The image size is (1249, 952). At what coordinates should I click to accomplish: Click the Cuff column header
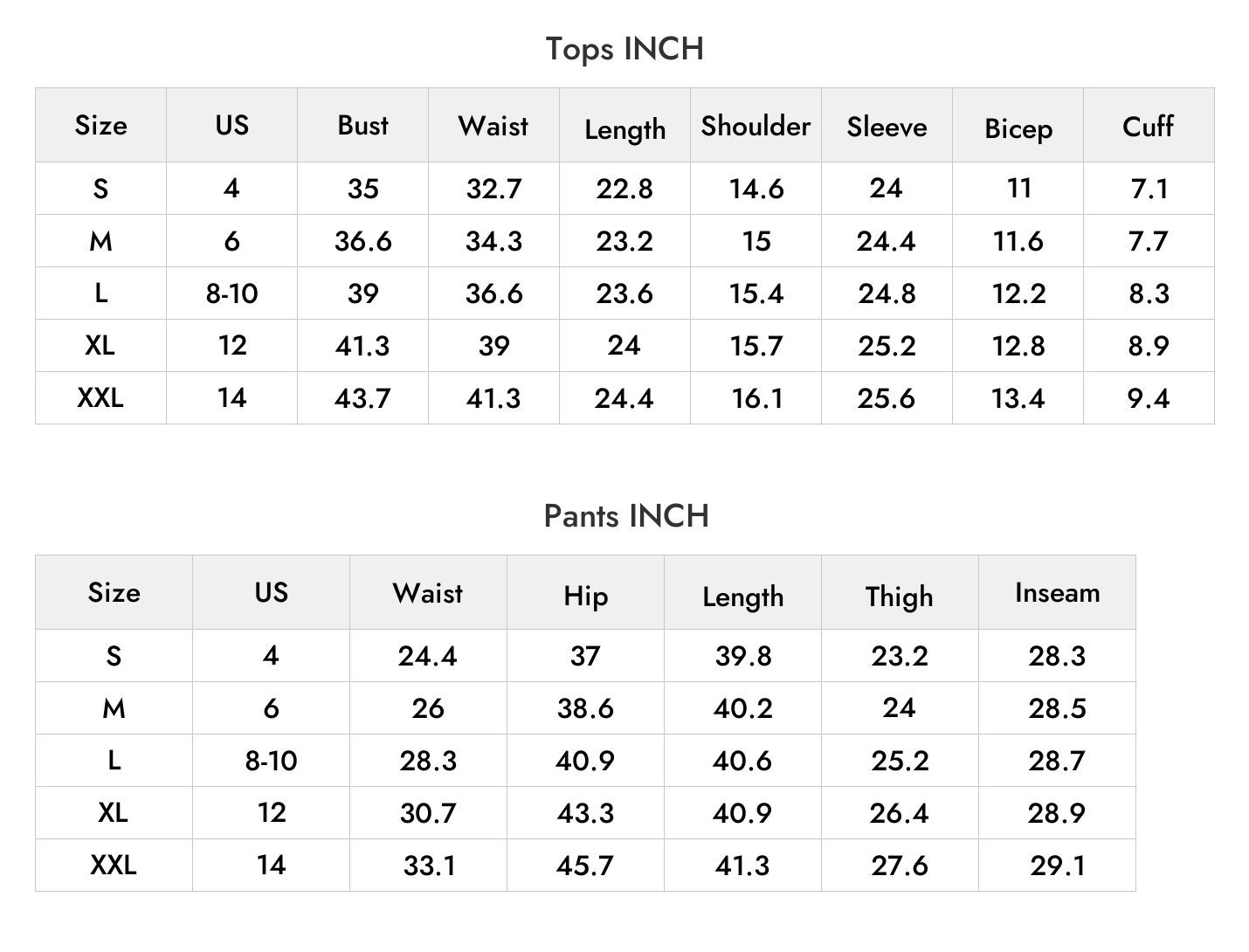click(x=1149, y=125)
